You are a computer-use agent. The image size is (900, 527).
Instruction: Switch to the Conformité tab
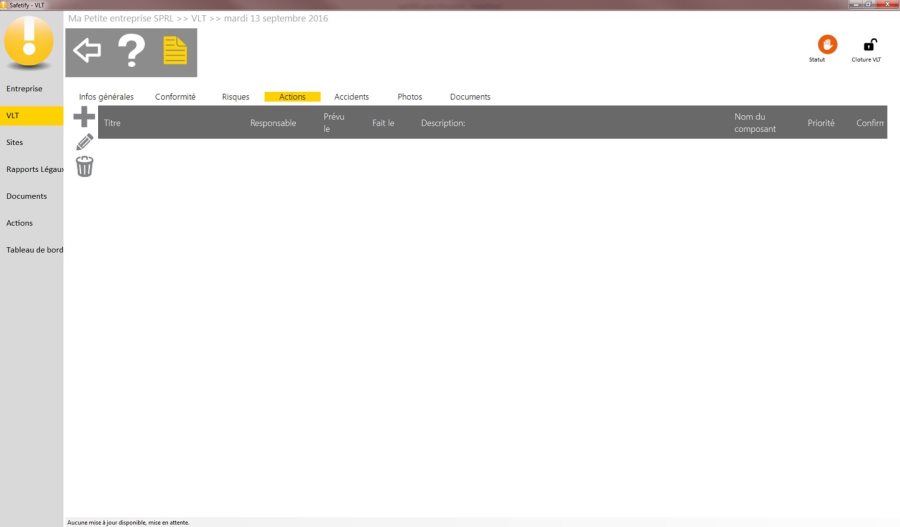175,97
